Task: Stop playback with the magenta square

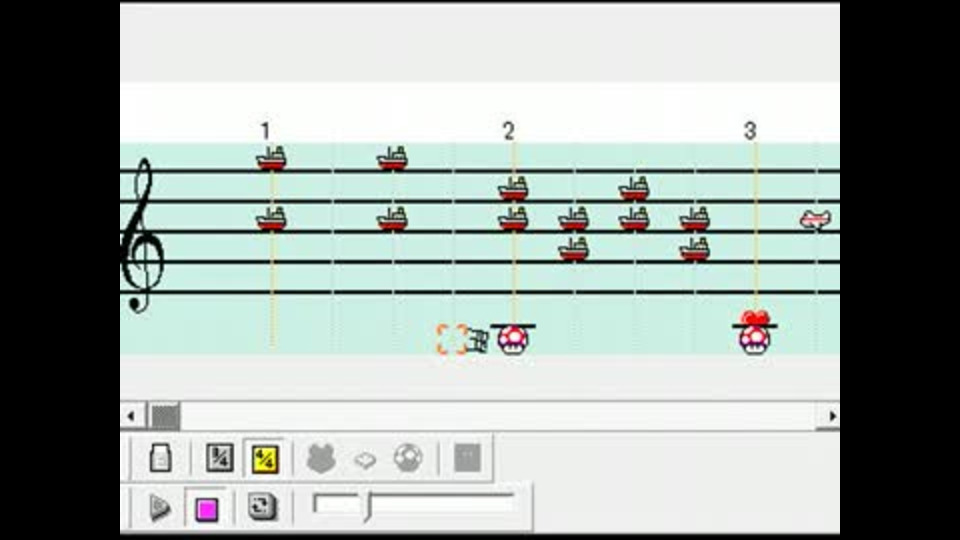Action: click(206, 509)
